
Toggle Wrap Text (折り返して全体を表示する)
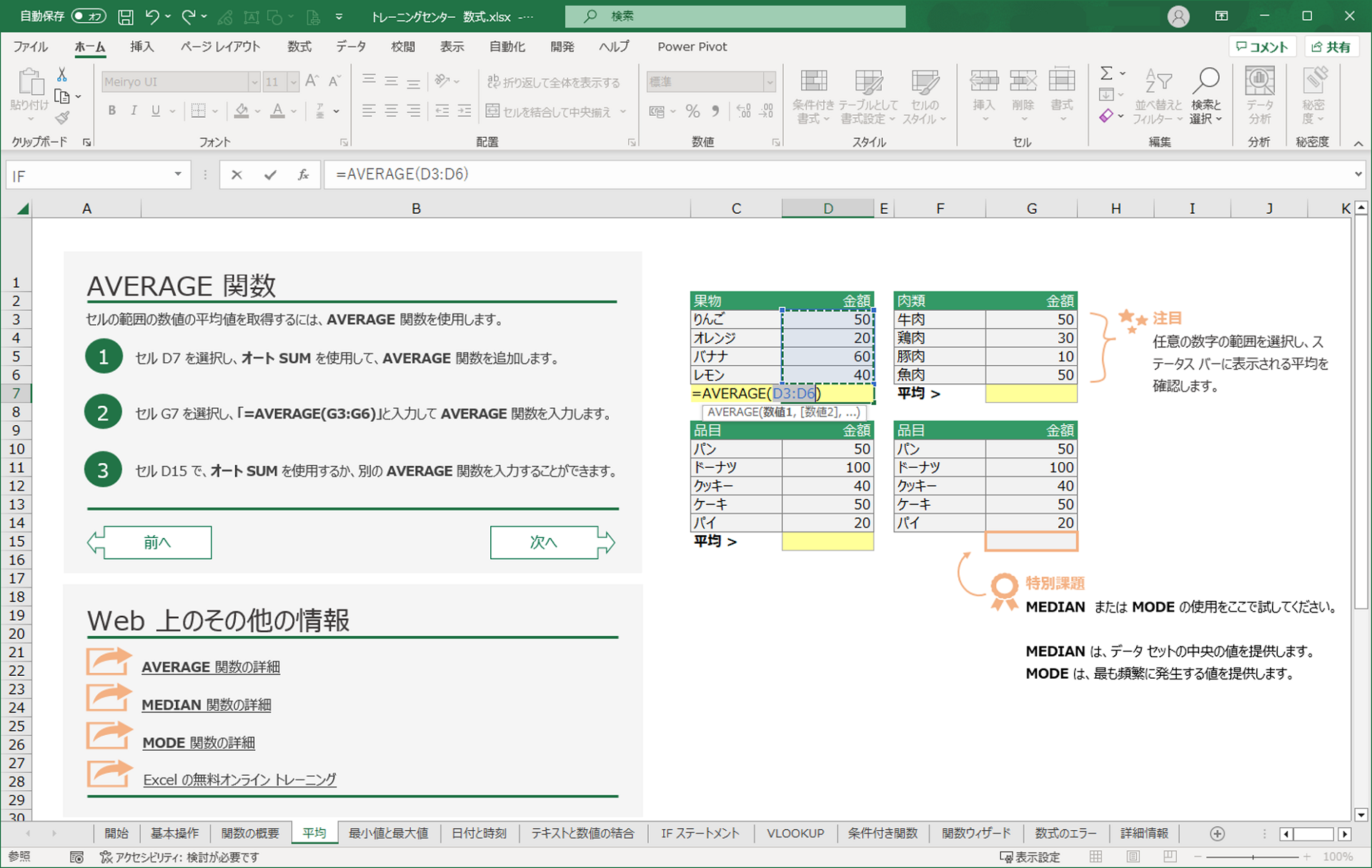coord(553,82)
